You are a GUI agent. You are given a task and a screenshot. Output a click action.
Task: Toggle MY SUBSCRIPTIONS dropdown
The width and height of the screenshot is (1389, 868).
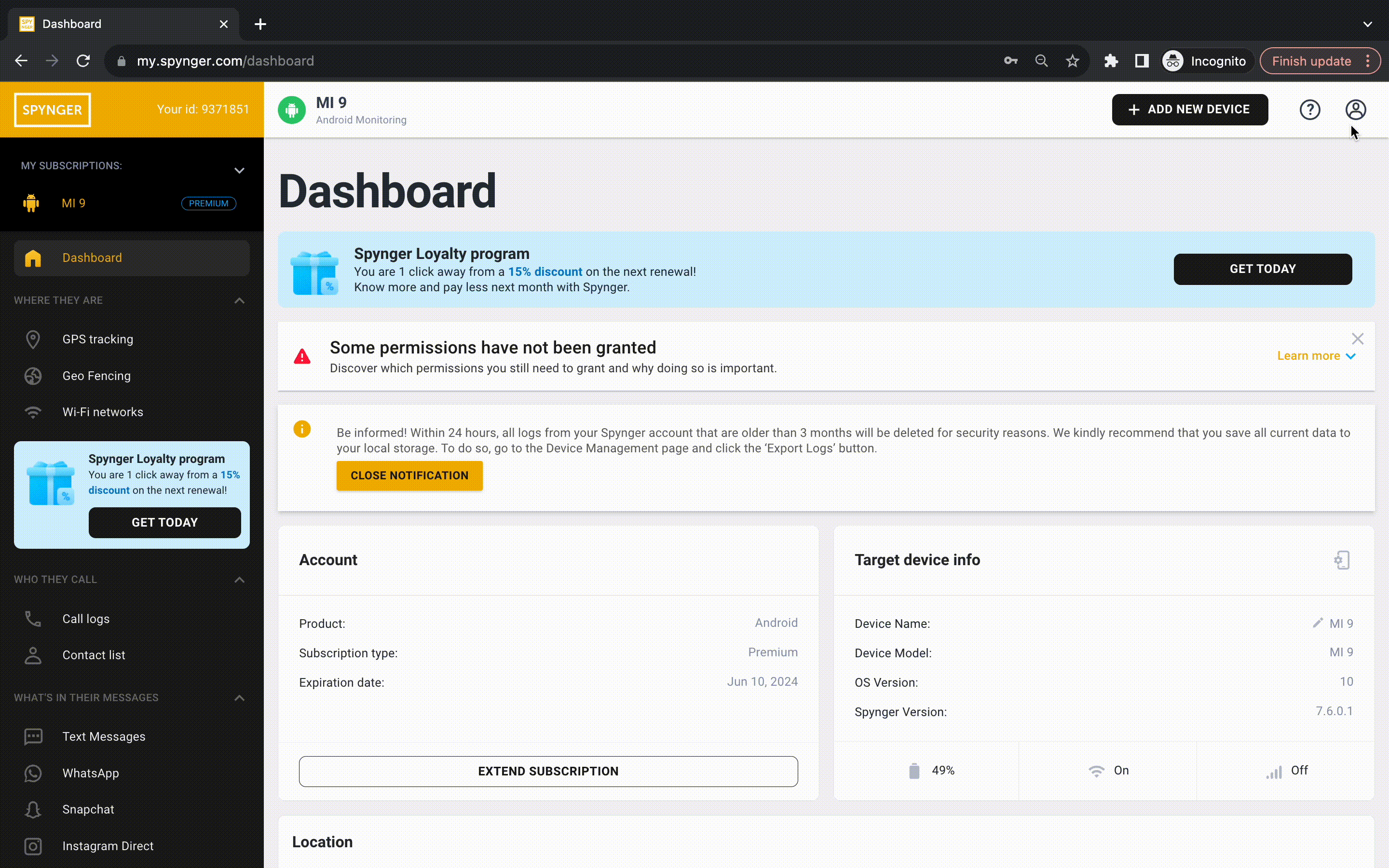click(240, 170)
